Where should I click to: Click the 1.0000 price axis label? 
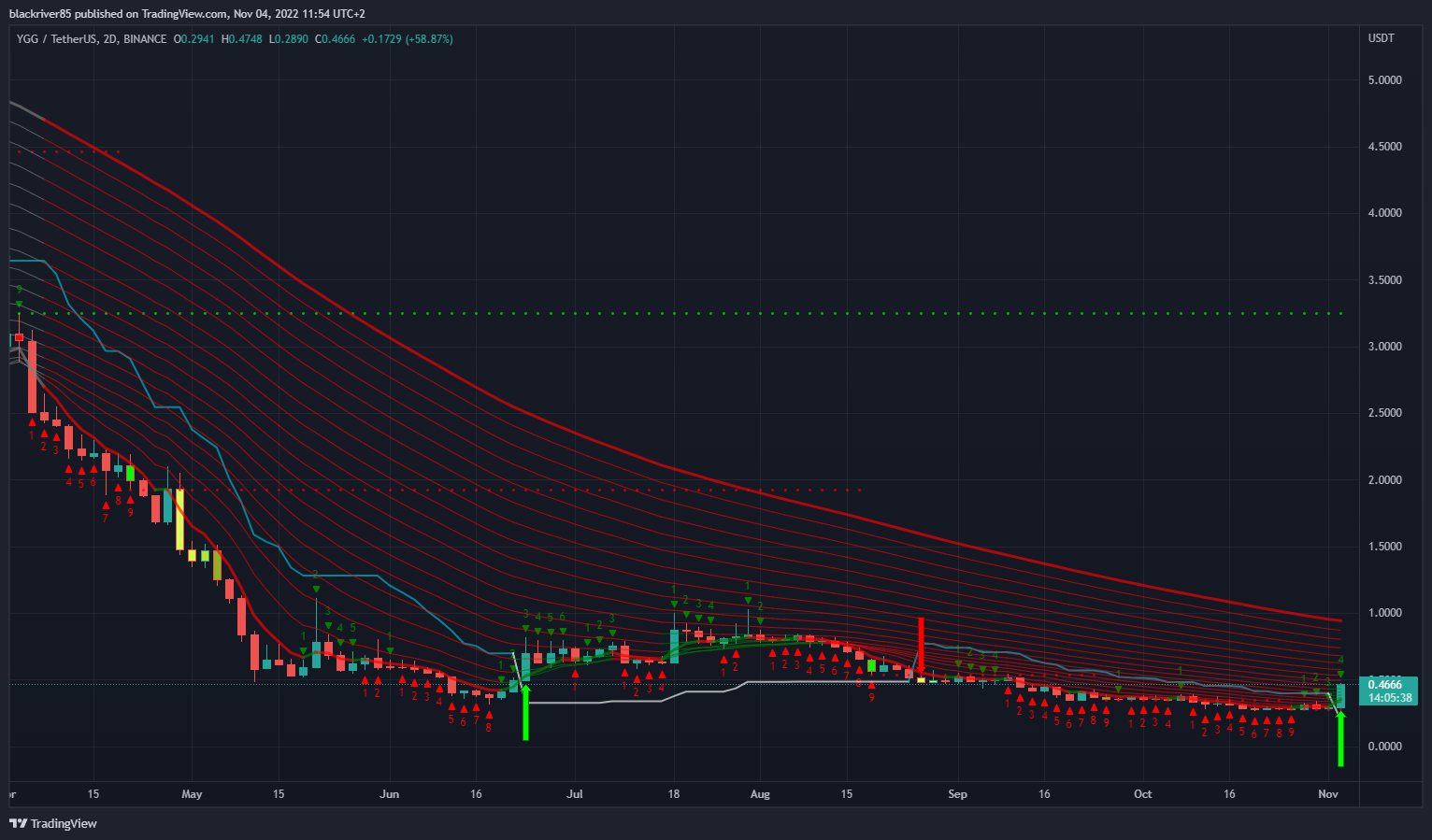pyautogui.click(x=1384, y=613)
